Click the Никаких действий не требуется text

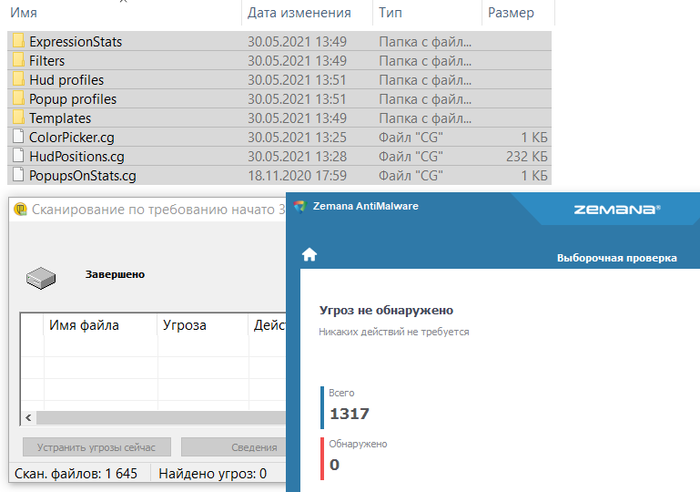tap(394, 332)
